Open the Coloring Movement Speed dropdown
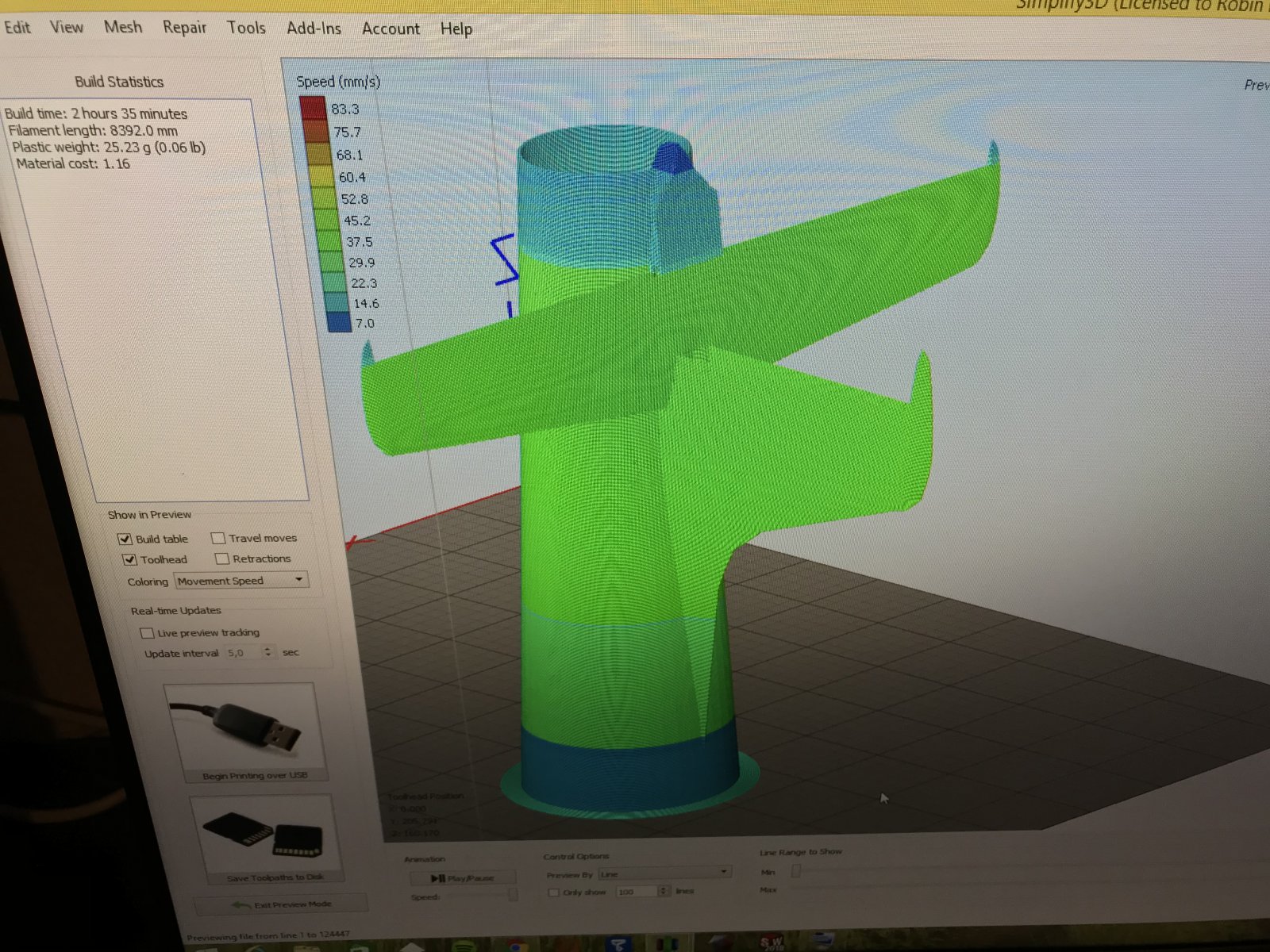The width and height of the screenshot is (1270, 952). tap(241, 581)
